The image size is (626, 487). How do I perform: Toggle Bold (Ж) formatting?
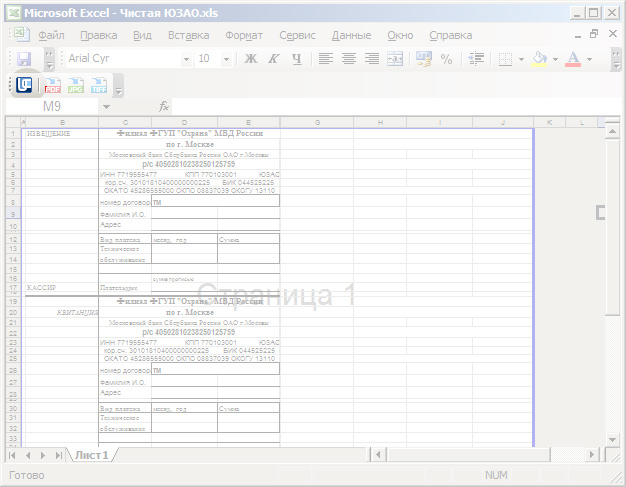point(251,59)
